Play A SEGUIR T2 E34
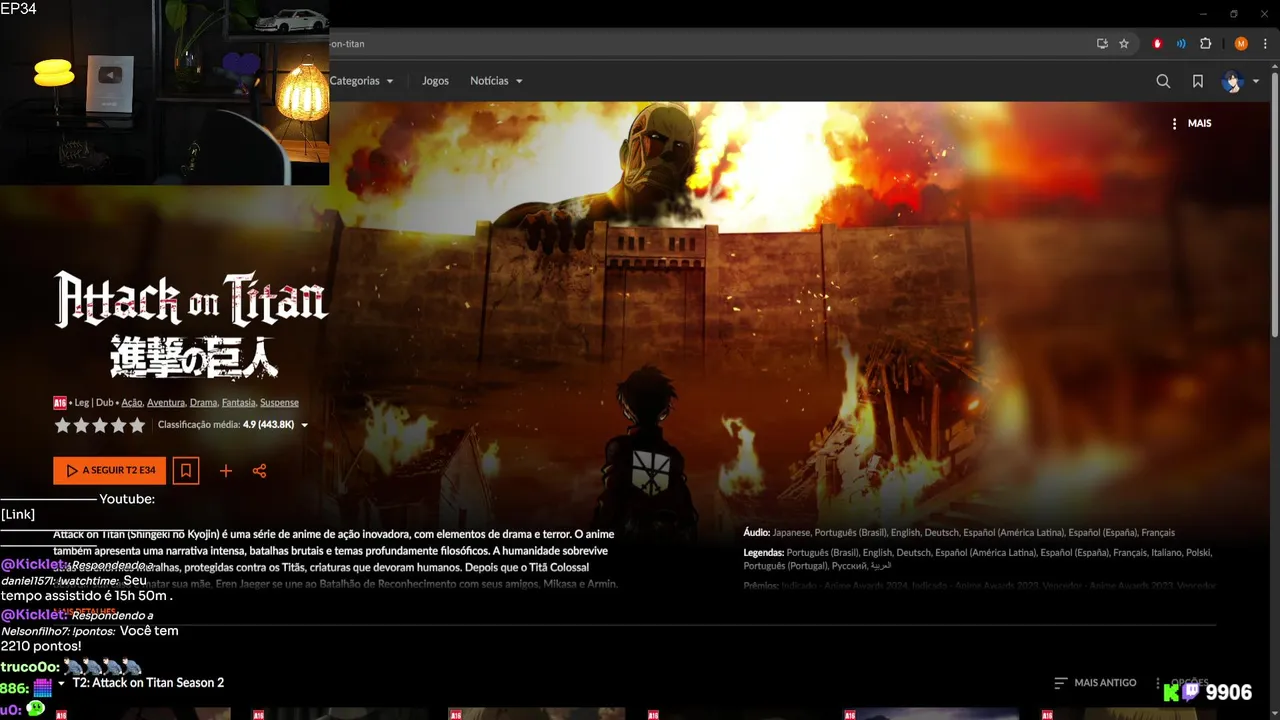This screenshot has height=720, width=1280. (x=110, y=470)
